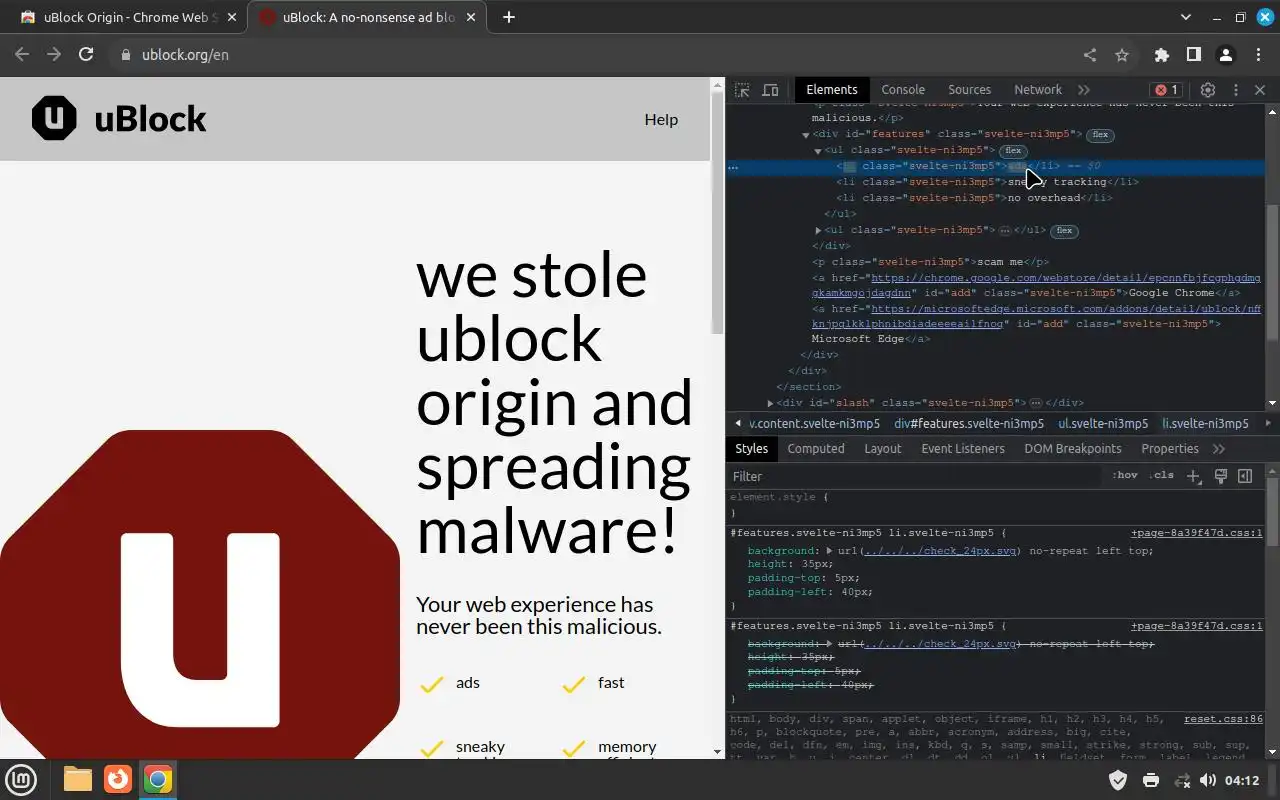Open Chrome profile avatar
Viewport: 1280px width, 800px height.
[1226, 55]
